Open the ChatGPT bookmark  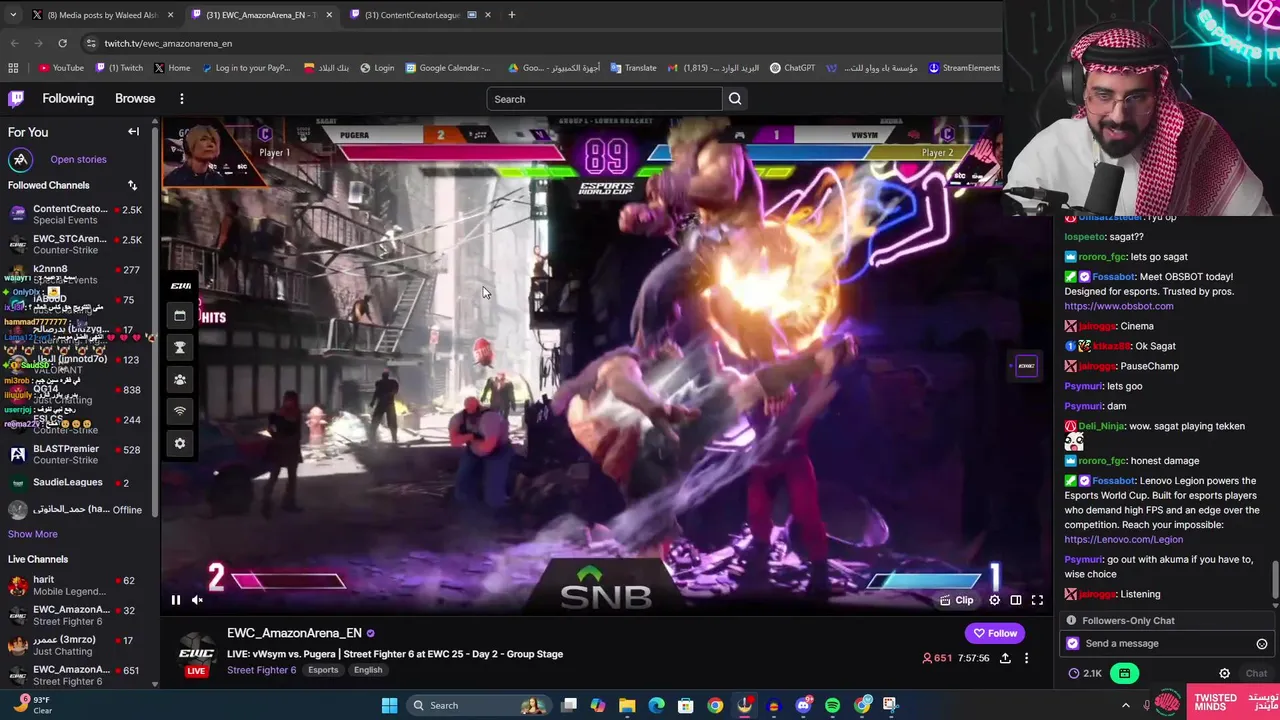click(x=792, y=68)
